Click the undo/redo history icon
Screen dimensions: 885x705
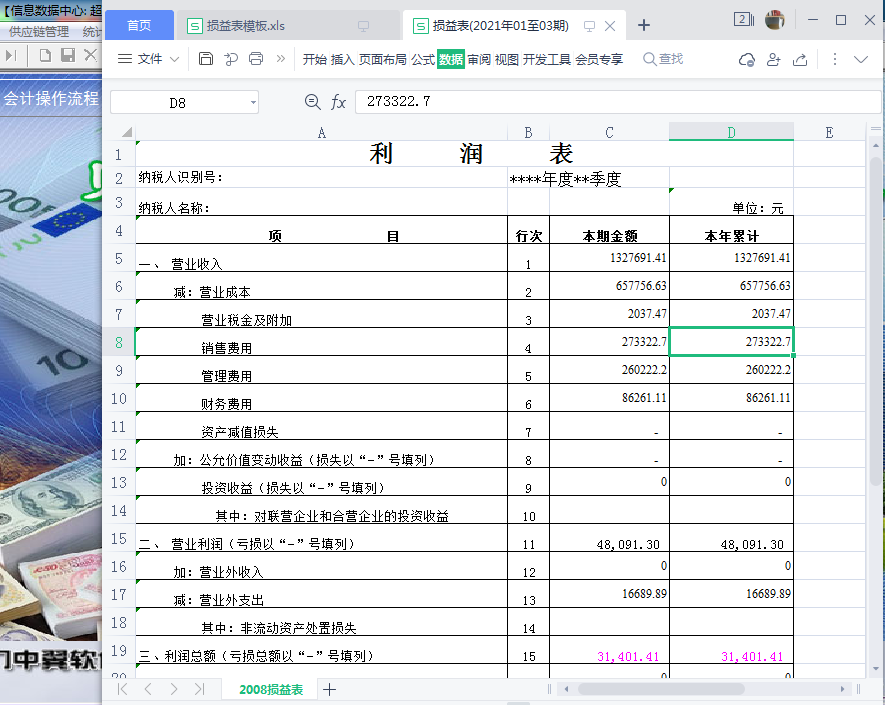[231, 59]
